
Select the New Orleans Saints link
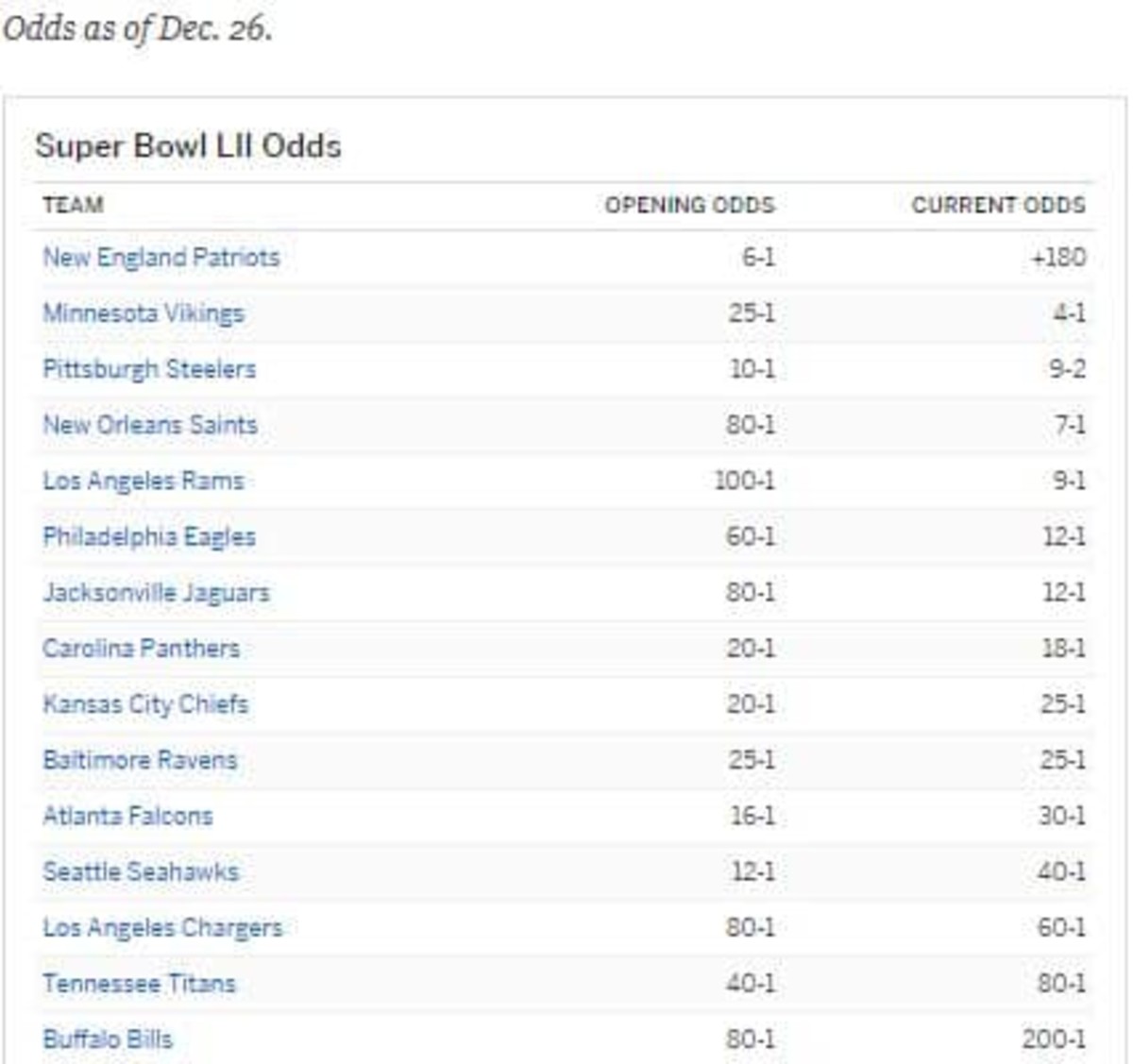coord(150,425)
